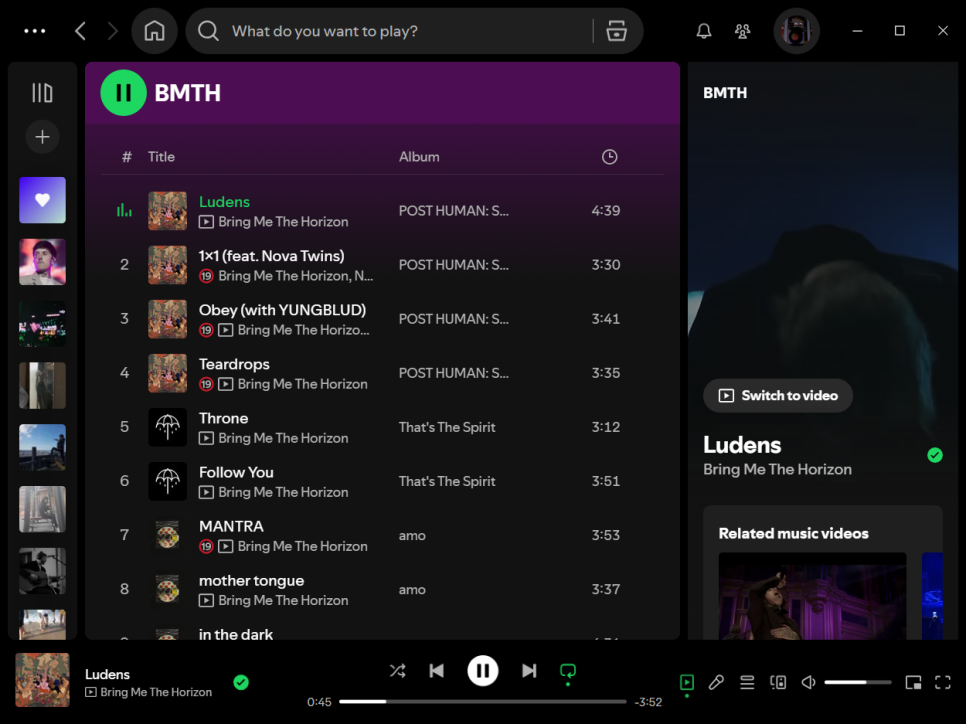This screenshot has height=724, width=966.
Task: Select the track 'Follow You'
Action: tap(236, 473)
